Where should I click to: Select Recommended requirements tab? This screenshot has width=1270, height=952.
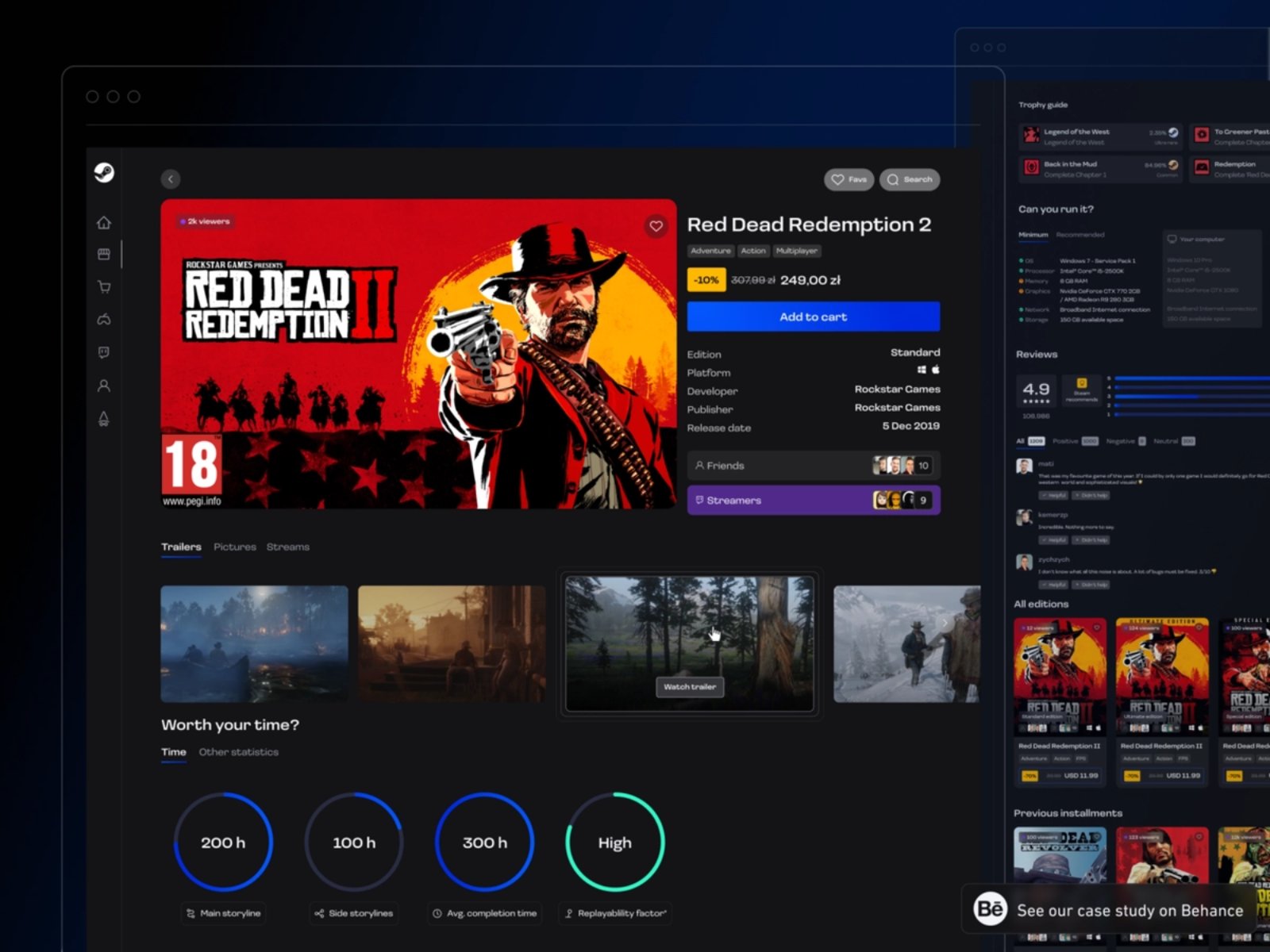tap(1080, 235)
